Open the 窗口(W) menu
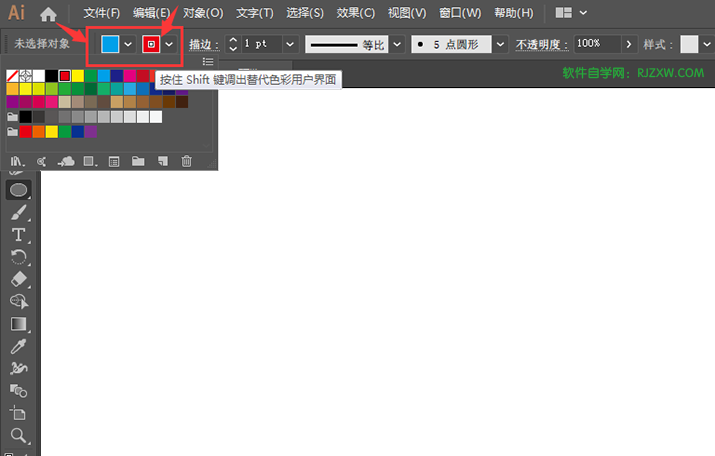Viewport: 715px width, 456px height. point(460,13)
